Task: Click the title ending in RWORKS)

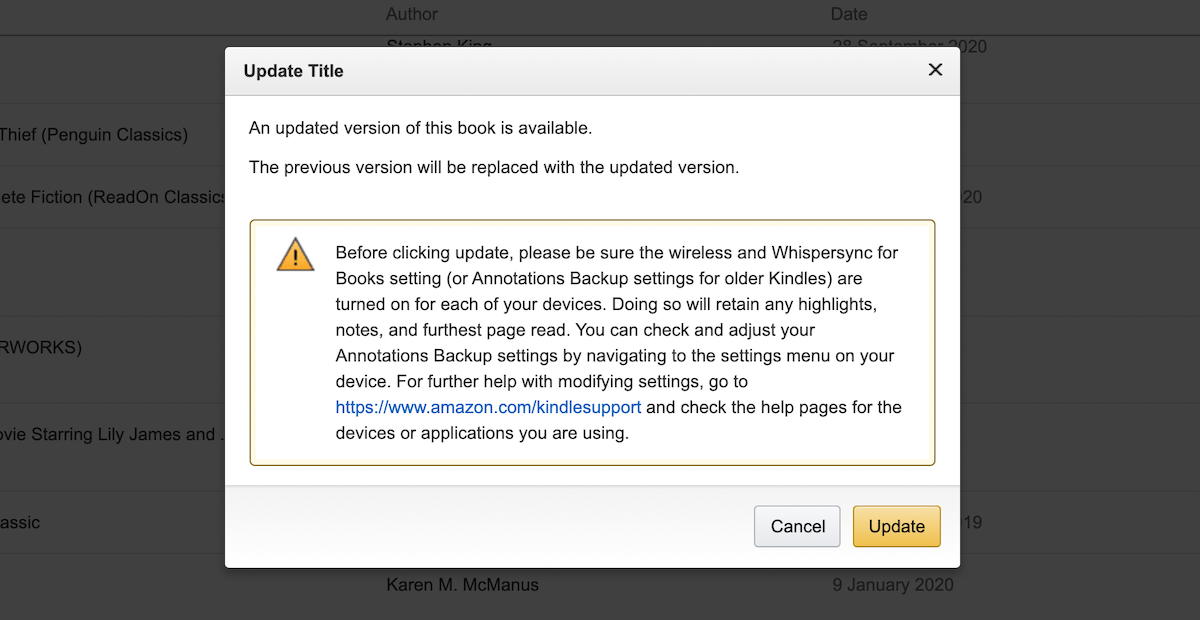Action: click(41, 348)
